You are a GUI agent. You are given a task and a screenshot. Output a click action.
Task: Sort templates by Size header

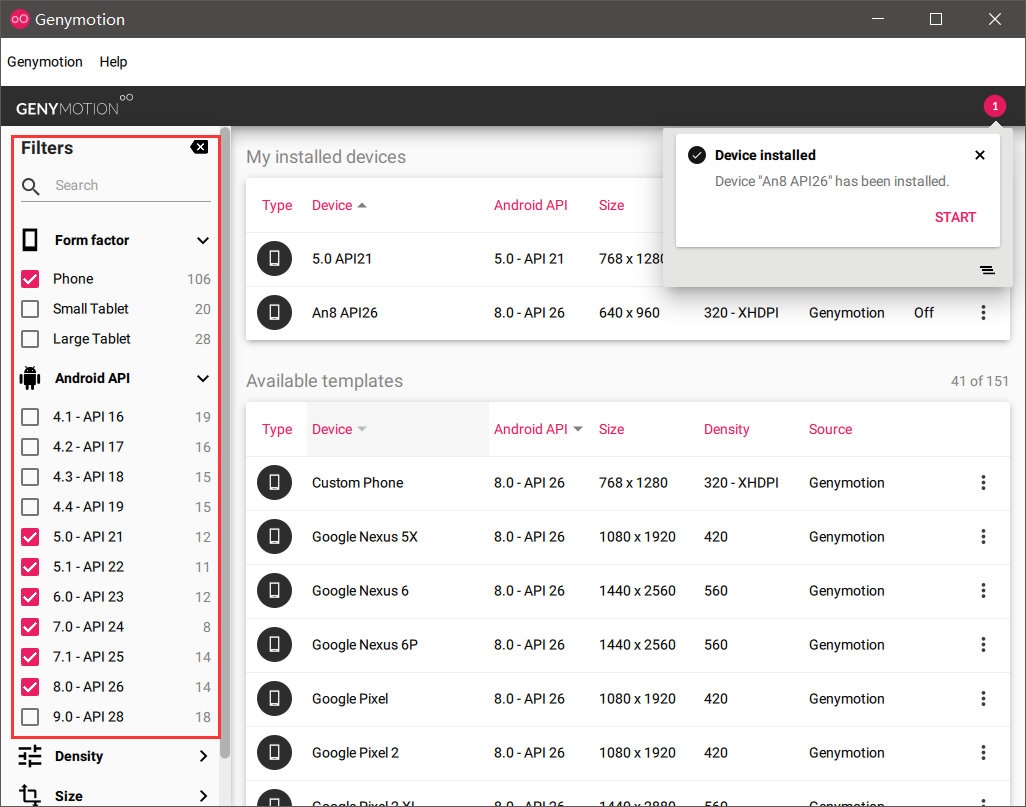[611, 429]
